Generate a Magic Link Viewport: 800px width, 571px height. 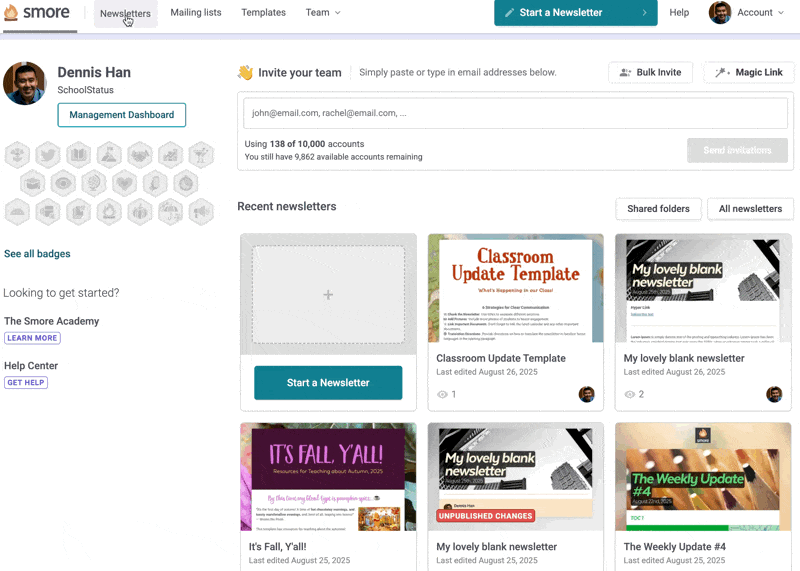click(749, 72)
